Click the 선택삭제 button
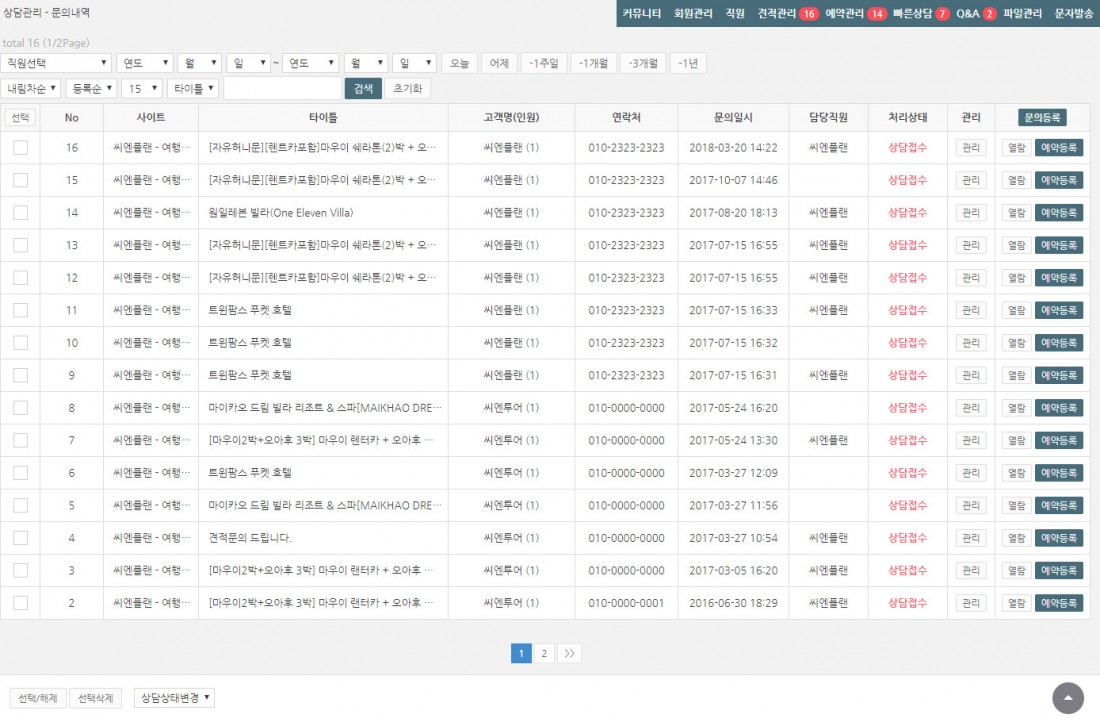 (x=95, y=698)
